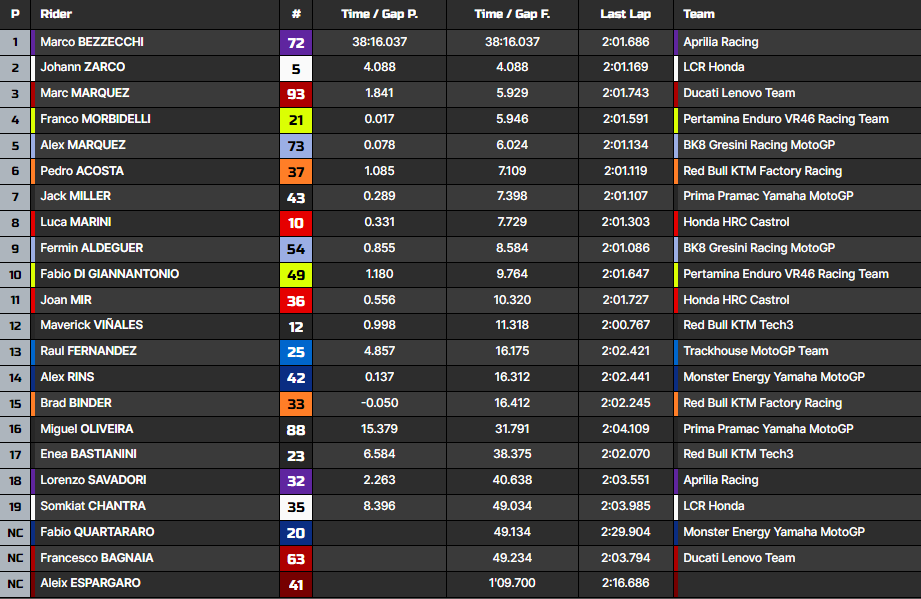This screenshot has width=921, height=599.
Task: Click Marco Bezzecchi's number 72 badge
Action: [x=296, y=43]
